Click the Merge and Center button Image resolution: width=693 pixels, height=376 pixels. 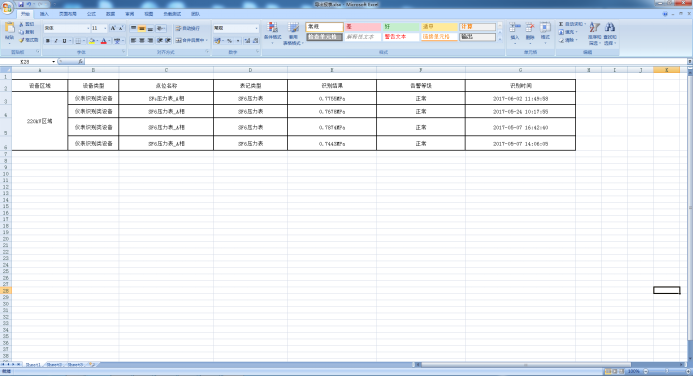(191, 41)
